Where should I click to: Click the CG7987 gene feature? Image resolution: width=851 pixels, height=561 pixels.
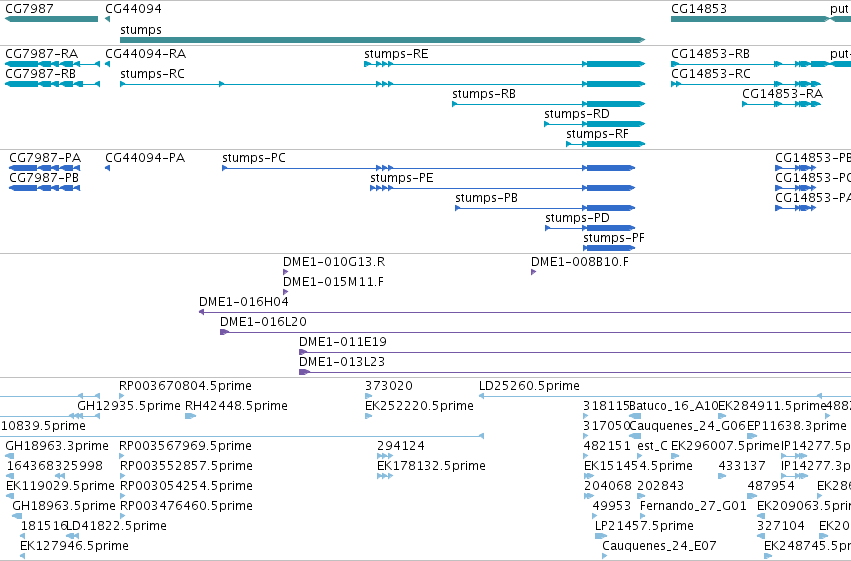[x=52, y=19]
